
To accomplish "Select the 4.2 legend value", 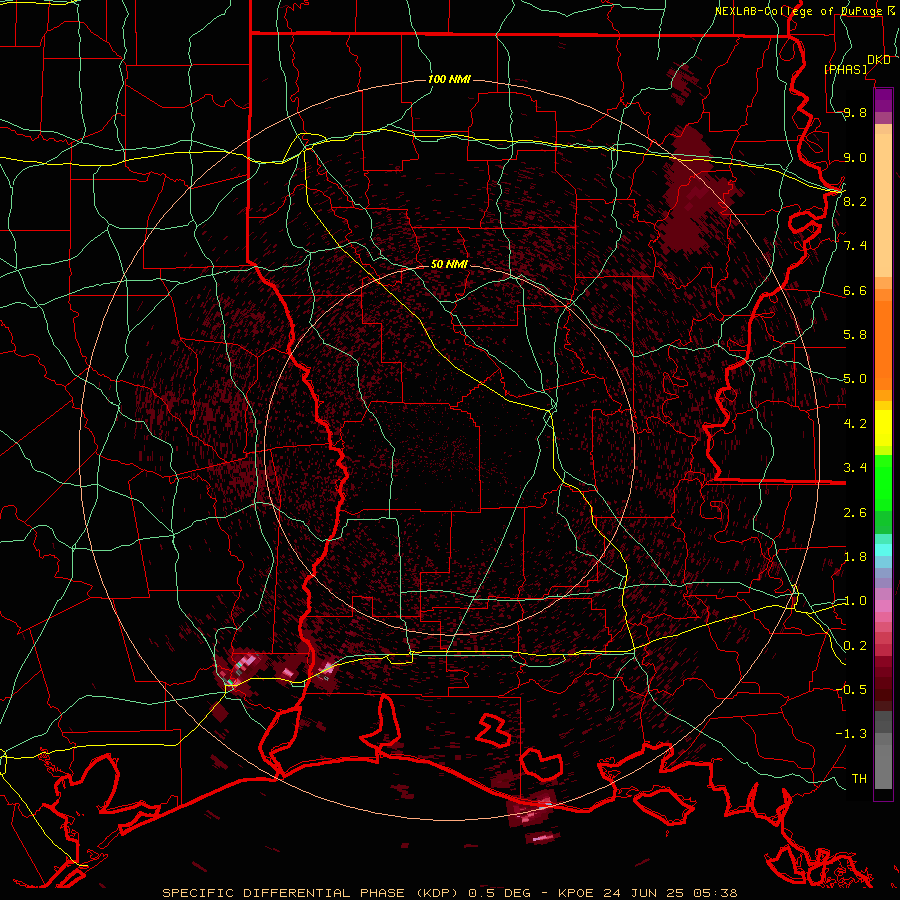I will 855,424.
